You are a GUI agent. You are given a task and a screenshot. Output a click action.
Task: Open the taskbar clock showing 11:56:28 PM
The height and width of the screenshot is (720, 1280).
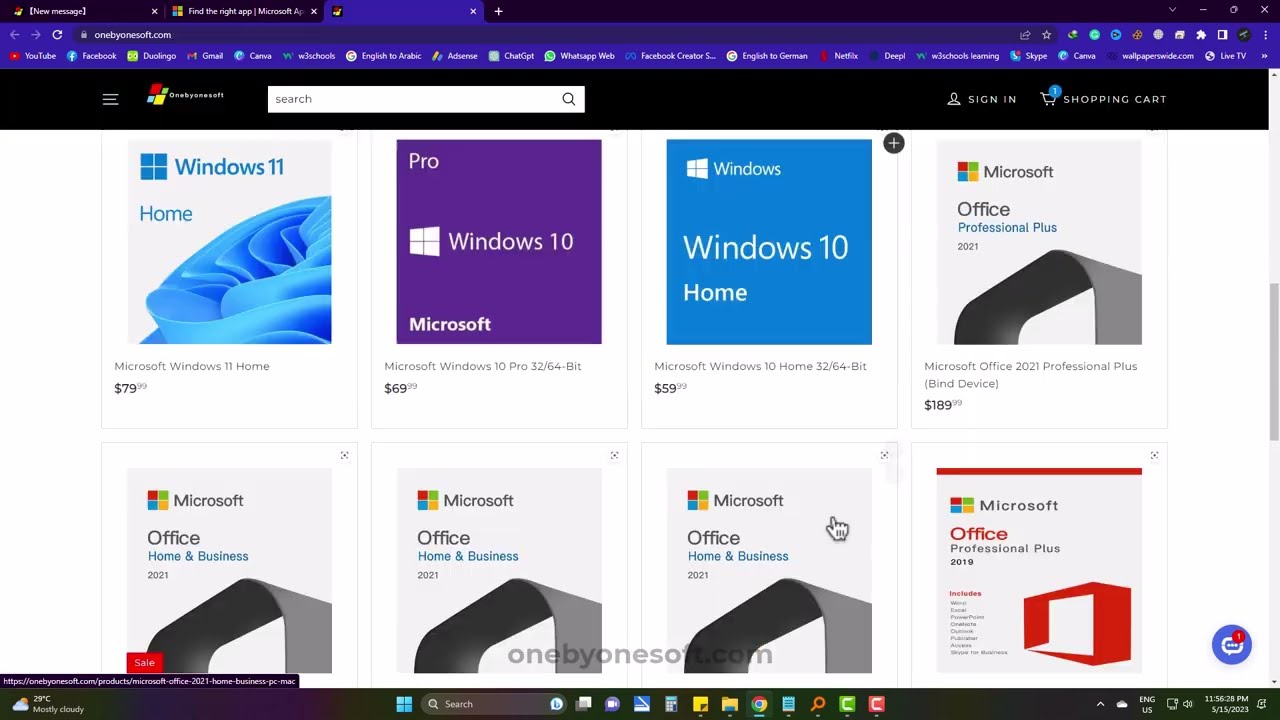click(1226, 704)
